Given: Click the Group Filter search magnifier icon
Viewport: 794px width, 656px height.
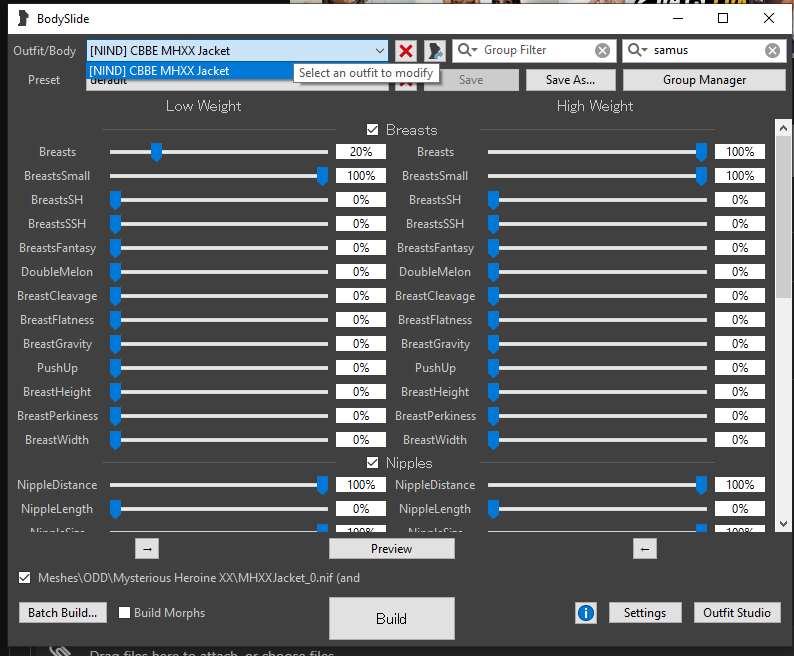Looking at the screenshot, I should 467,50.
